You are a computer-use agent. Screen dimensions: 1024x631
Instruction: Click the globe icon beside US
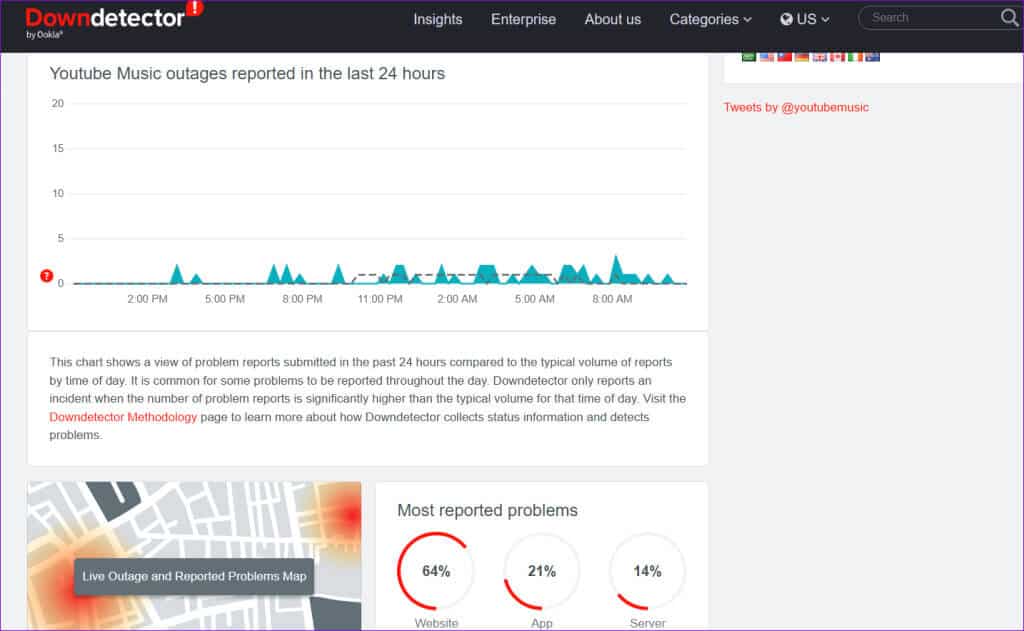coord(786,20)
